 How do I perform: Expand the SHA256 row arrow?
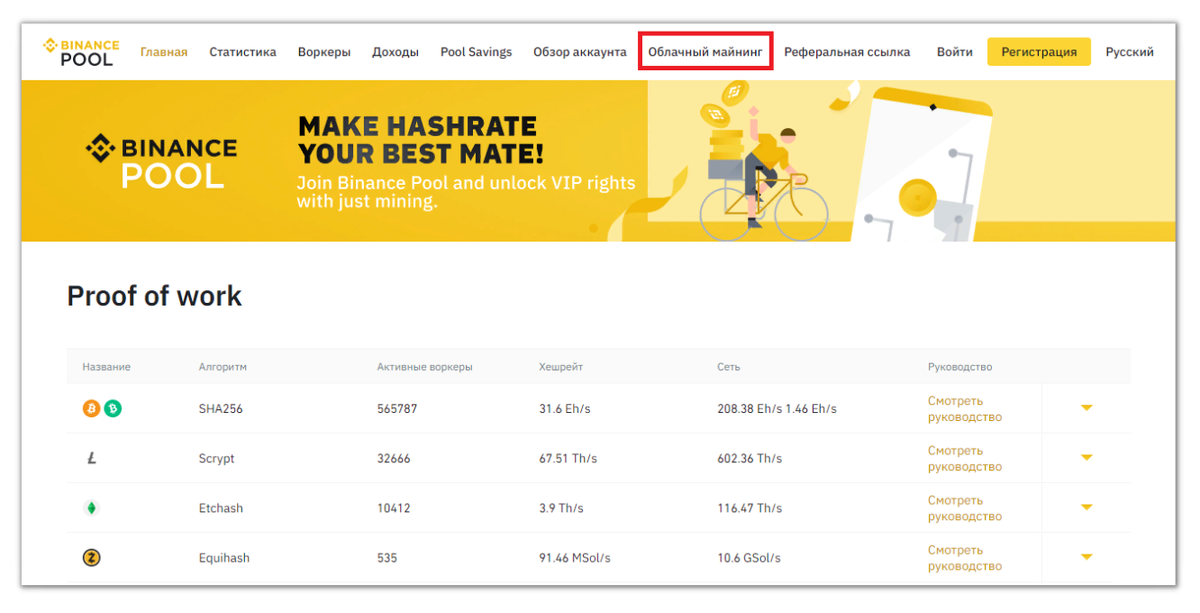tap(1087, 408)
